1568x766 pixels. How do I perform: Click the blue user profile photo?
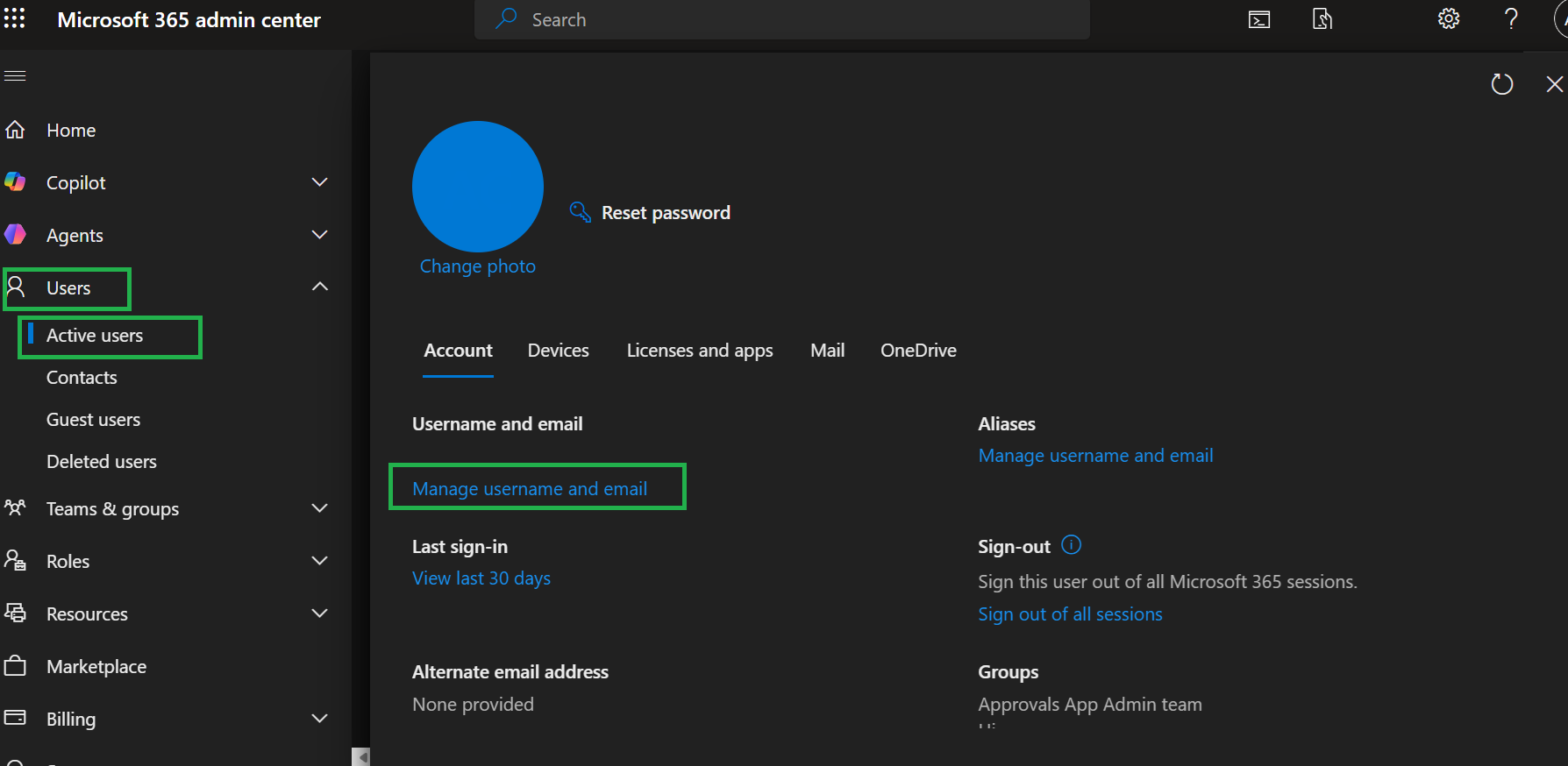(478, 187)
